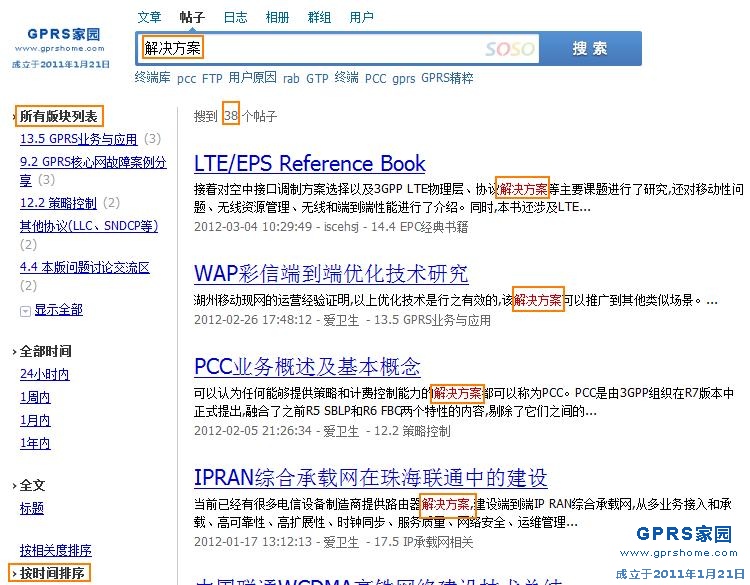The width and height of the screenshot is (750, 585).
Task: Click into the 解决方案 search input field
Action: coord(310,48)
